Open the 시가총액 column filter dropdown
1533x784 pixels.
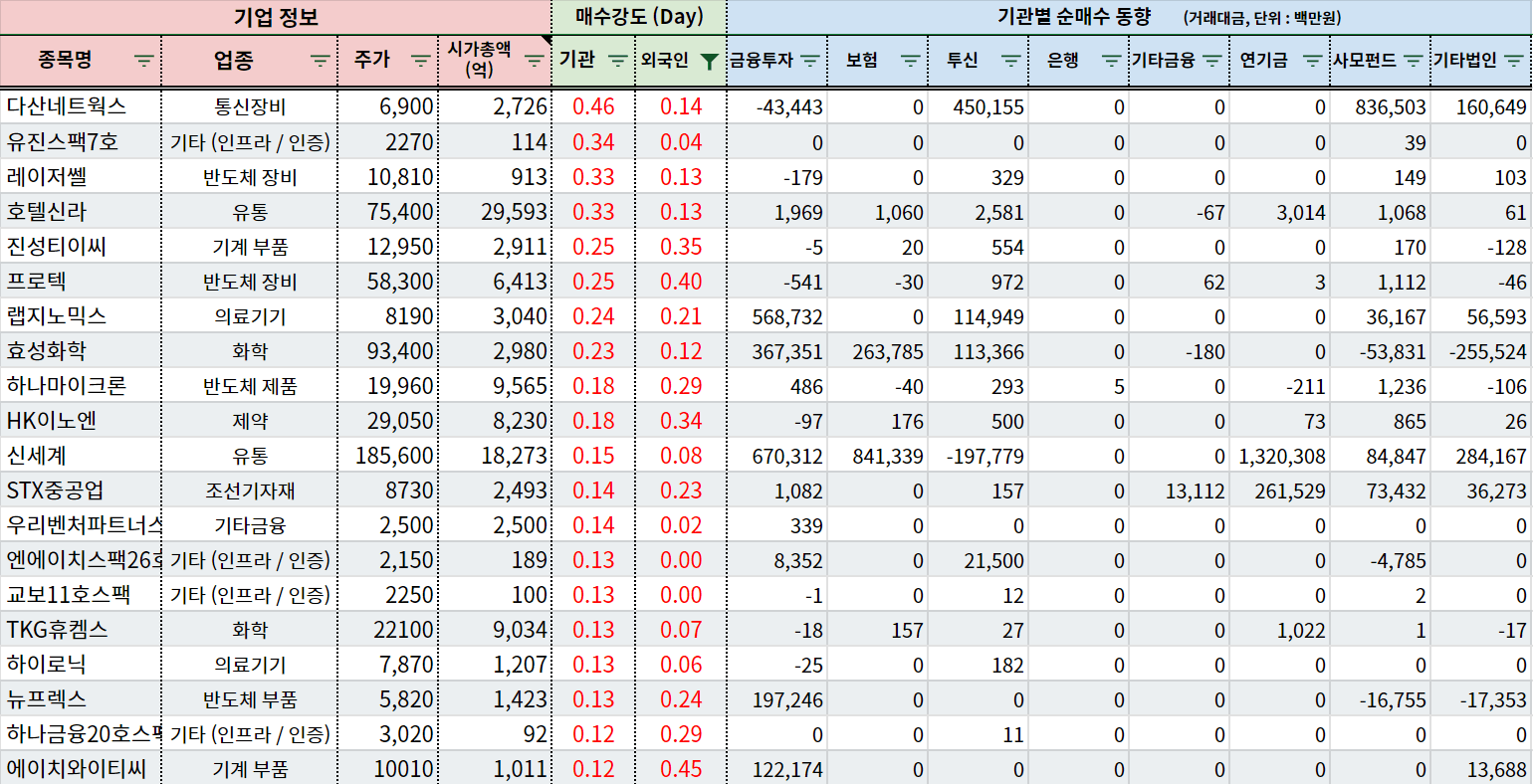point(535,61)
